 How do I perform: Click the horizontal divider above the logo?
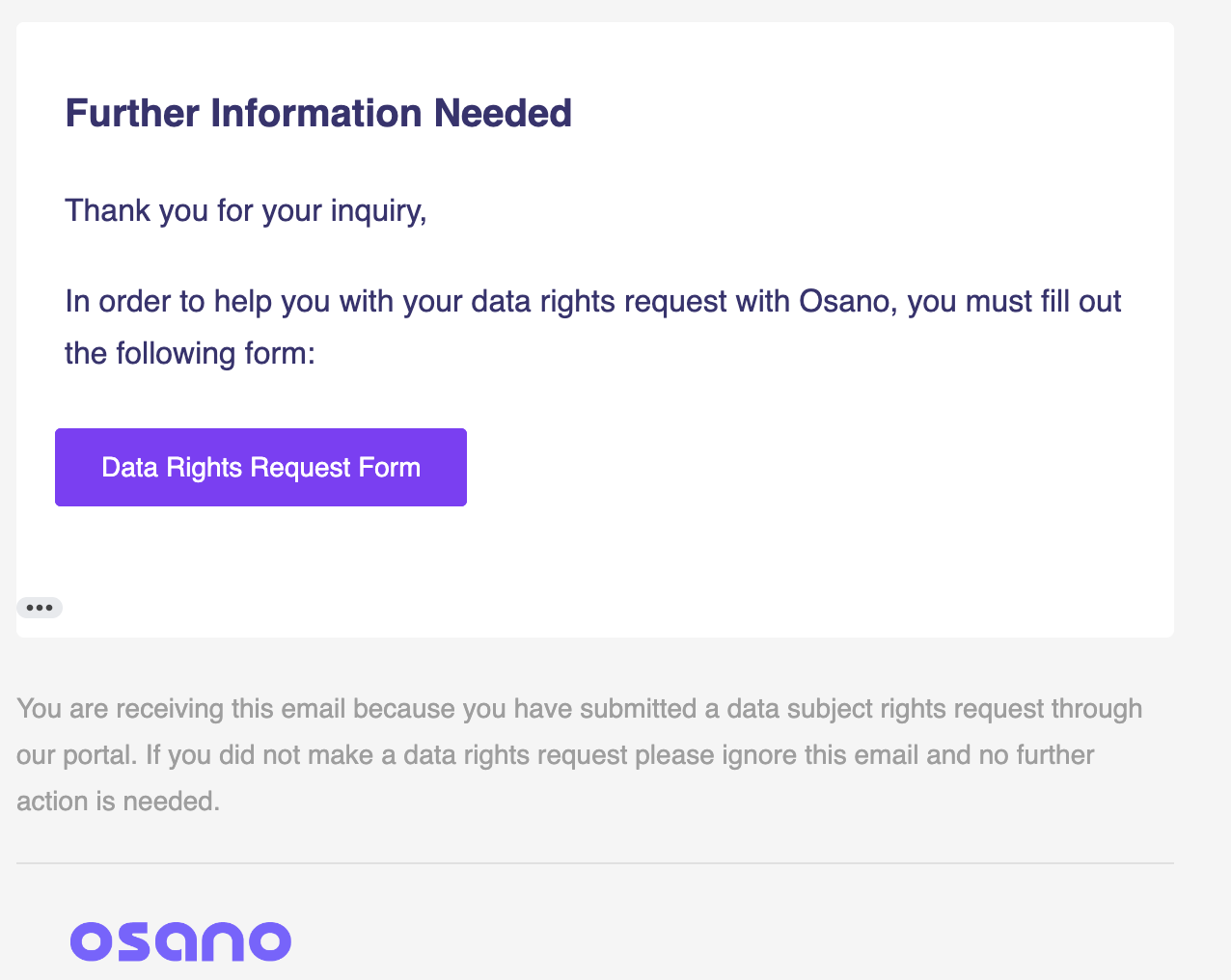pyautogui.click(x=595, y=863)
